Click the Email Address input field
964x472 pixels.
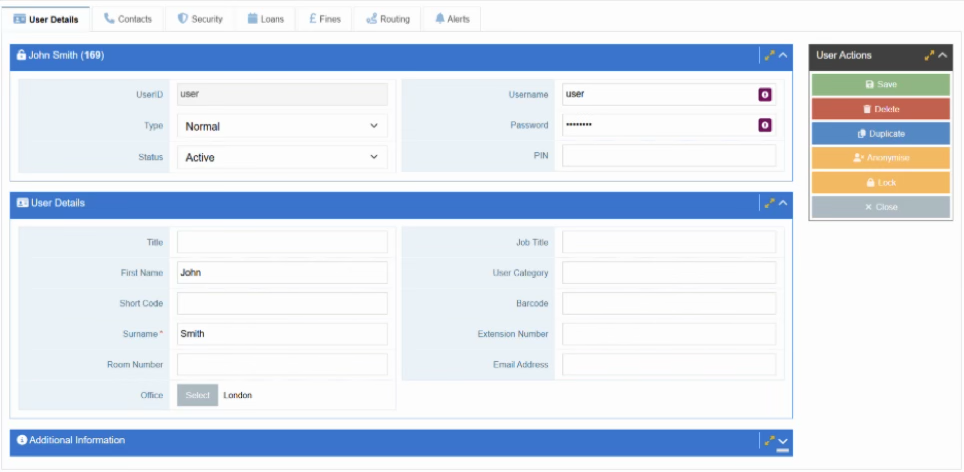[669, 364]
